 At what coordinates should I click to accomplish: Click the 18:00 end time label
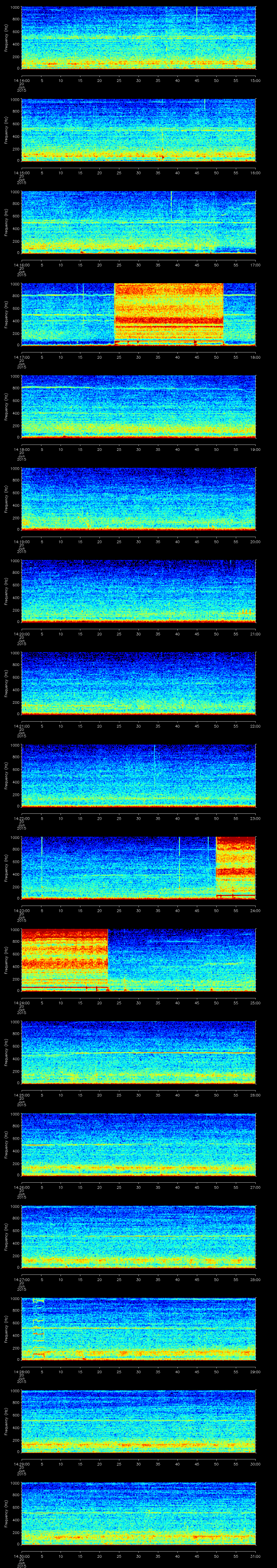pyautogui.click(x=255, y=357)
